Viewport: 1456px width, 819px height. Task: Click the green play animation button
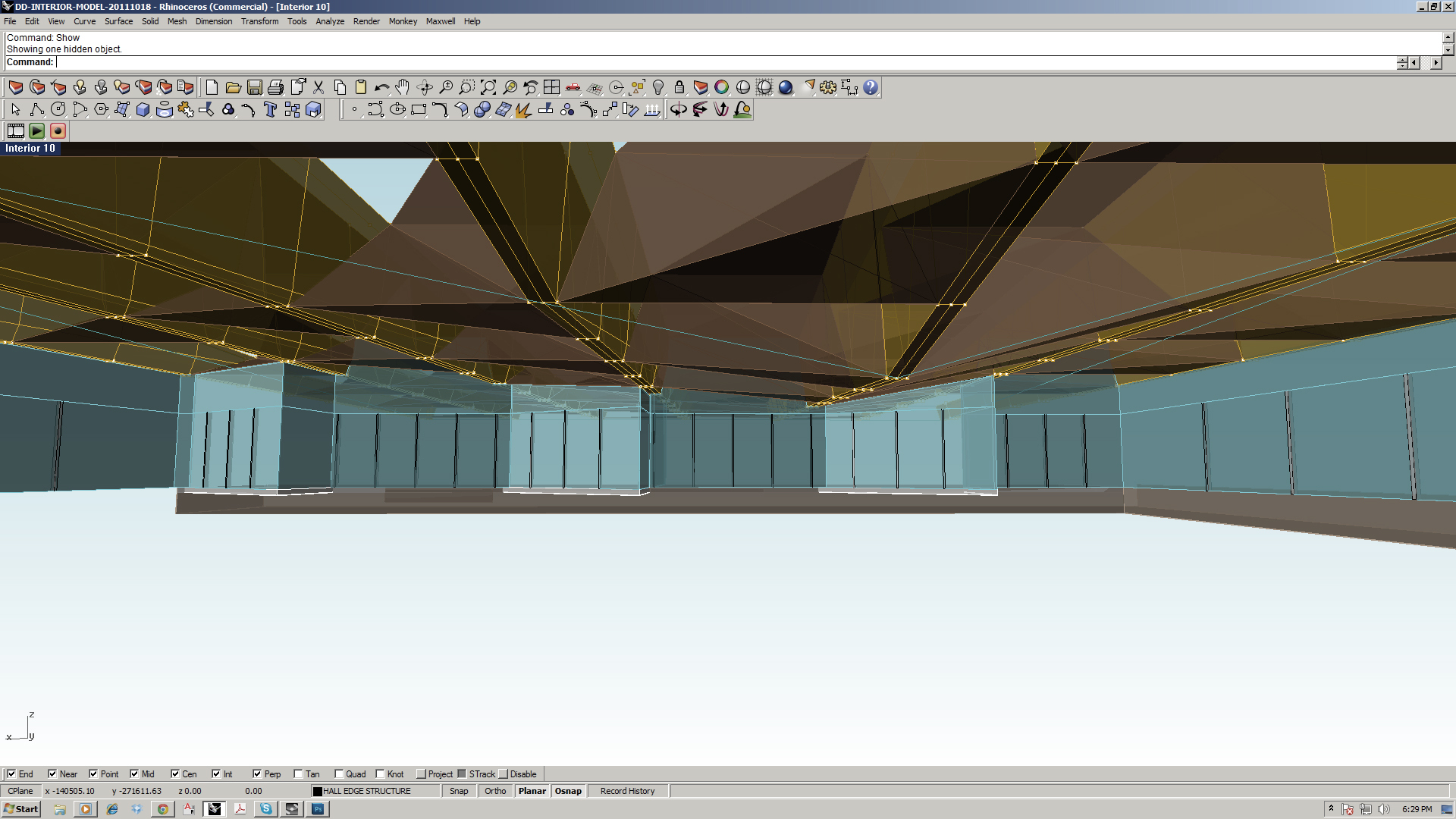point(36,131)
